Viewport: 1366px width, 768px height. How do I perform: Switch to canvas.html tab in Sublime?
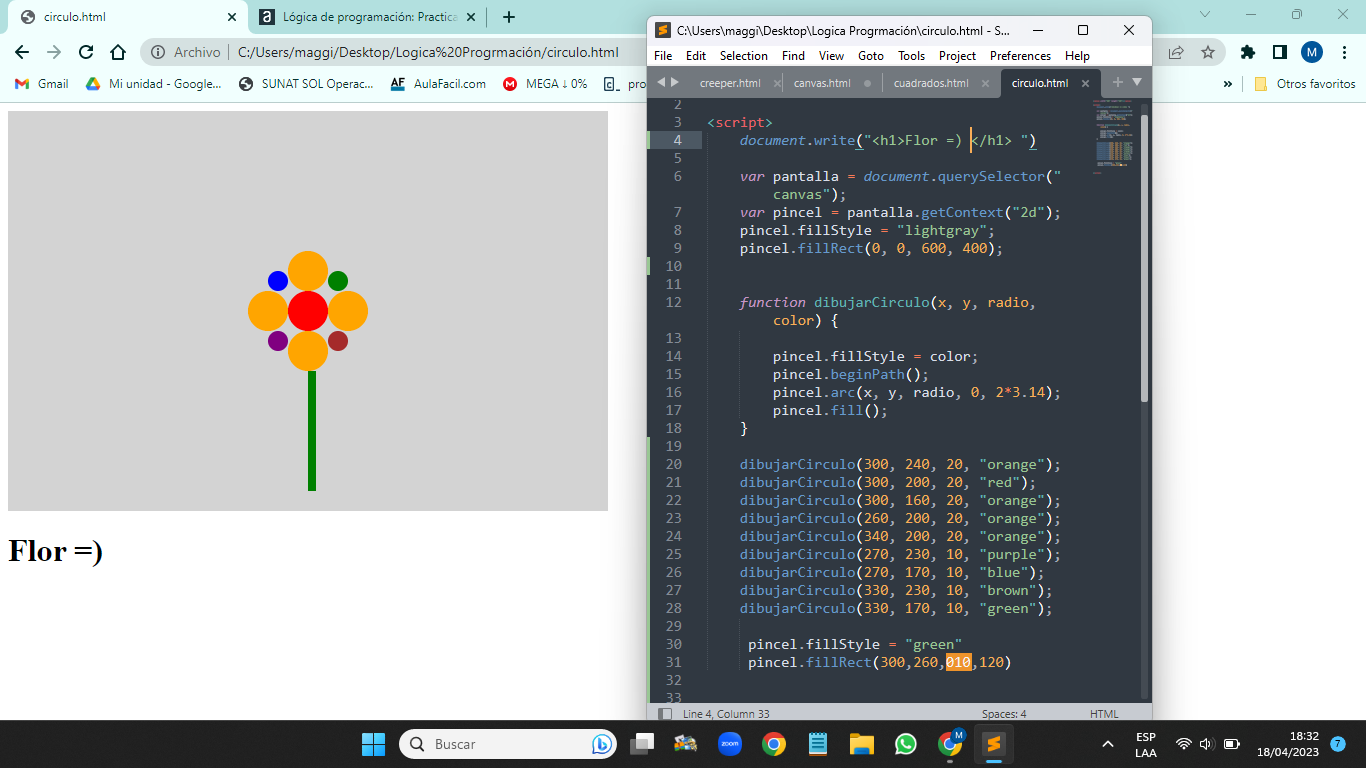[822, 83]
